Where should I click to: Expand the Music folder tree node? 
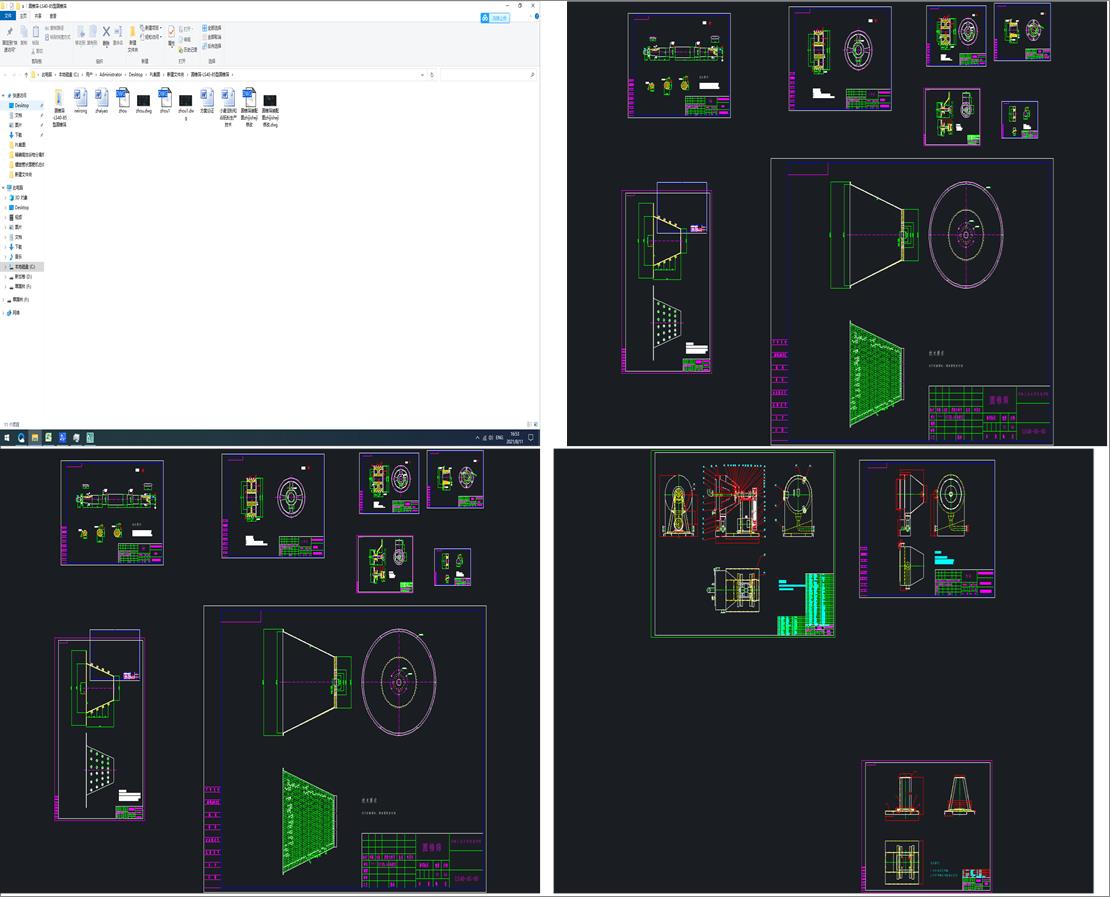[6, 257]
